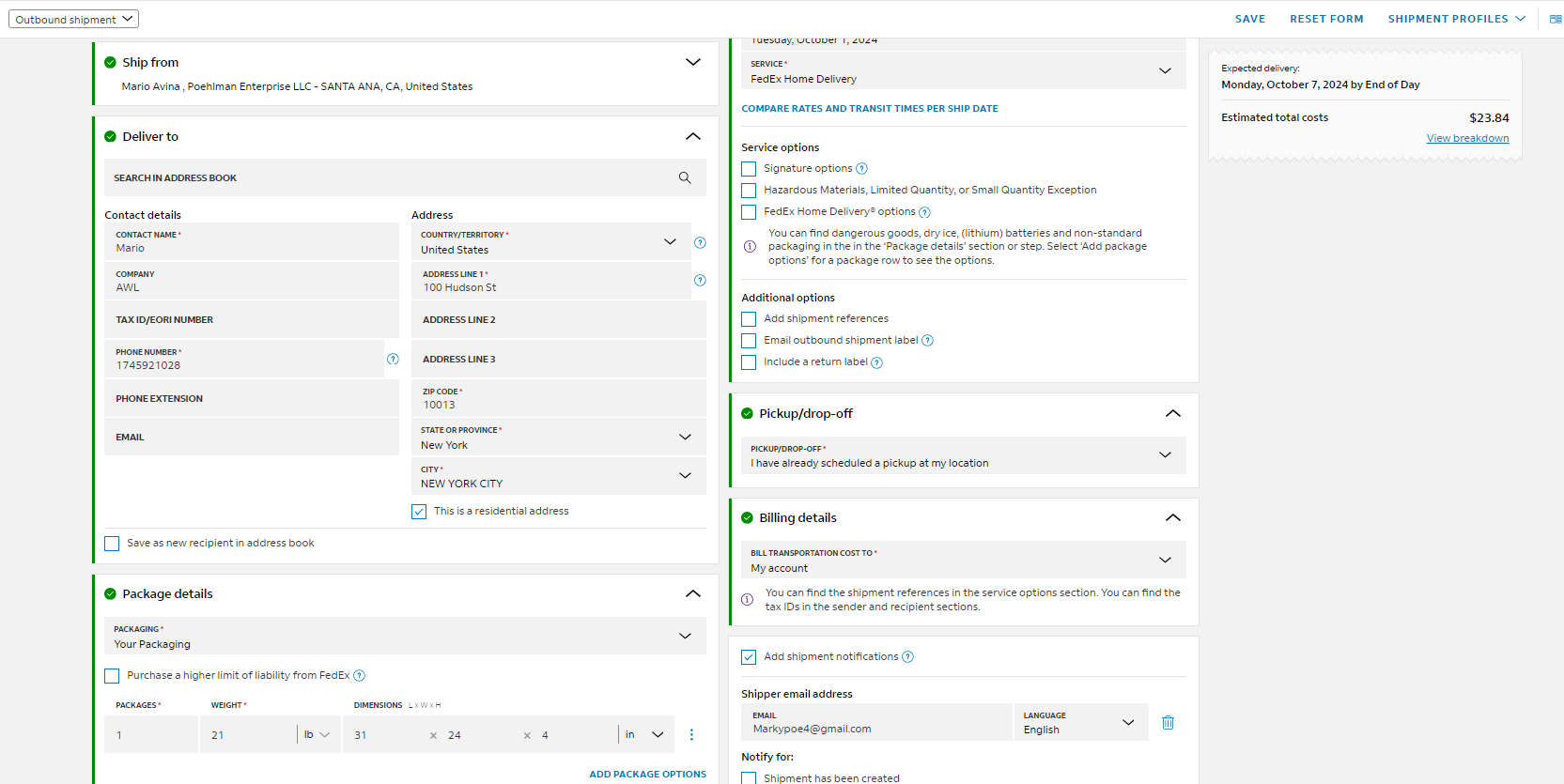Screen dimensions: 1564x784
Task: Click info icon beside dangerous goods note
Action: pyautogui.click(x=750, y=247)
